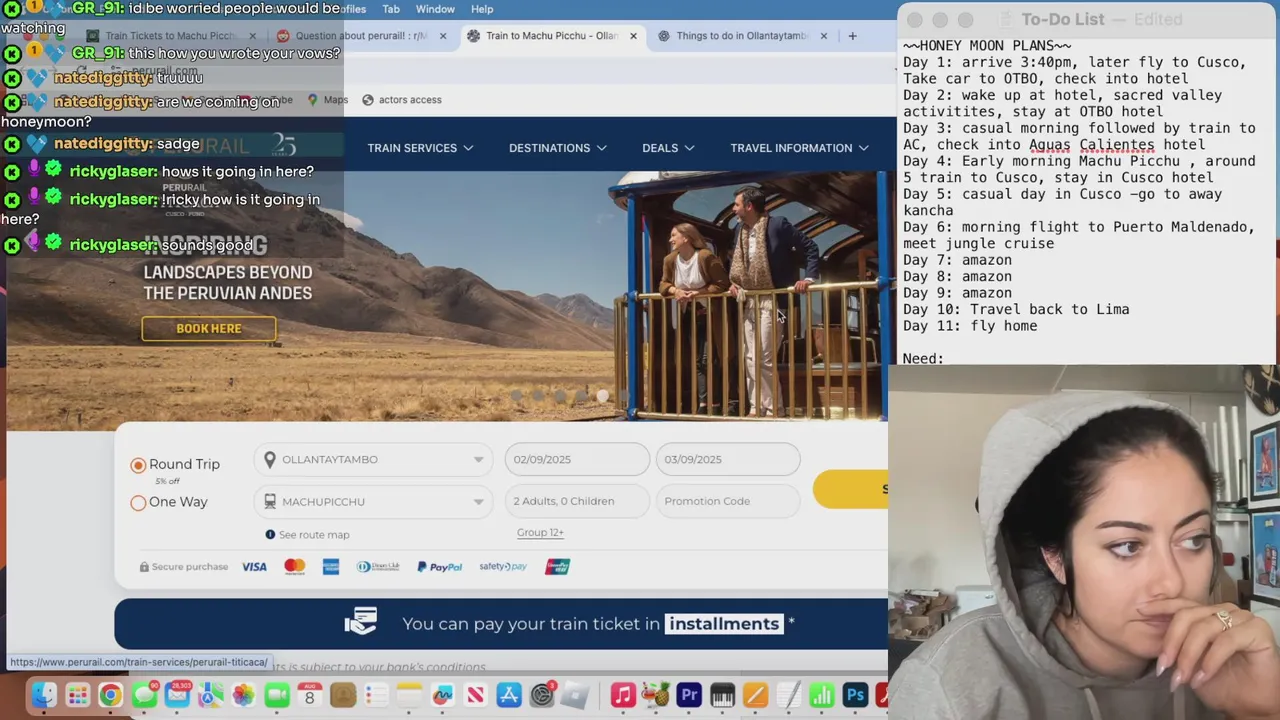Viewport: 1280px width, 720px height.
Task: Expand the Train Services menu
Action: (420, 148)
